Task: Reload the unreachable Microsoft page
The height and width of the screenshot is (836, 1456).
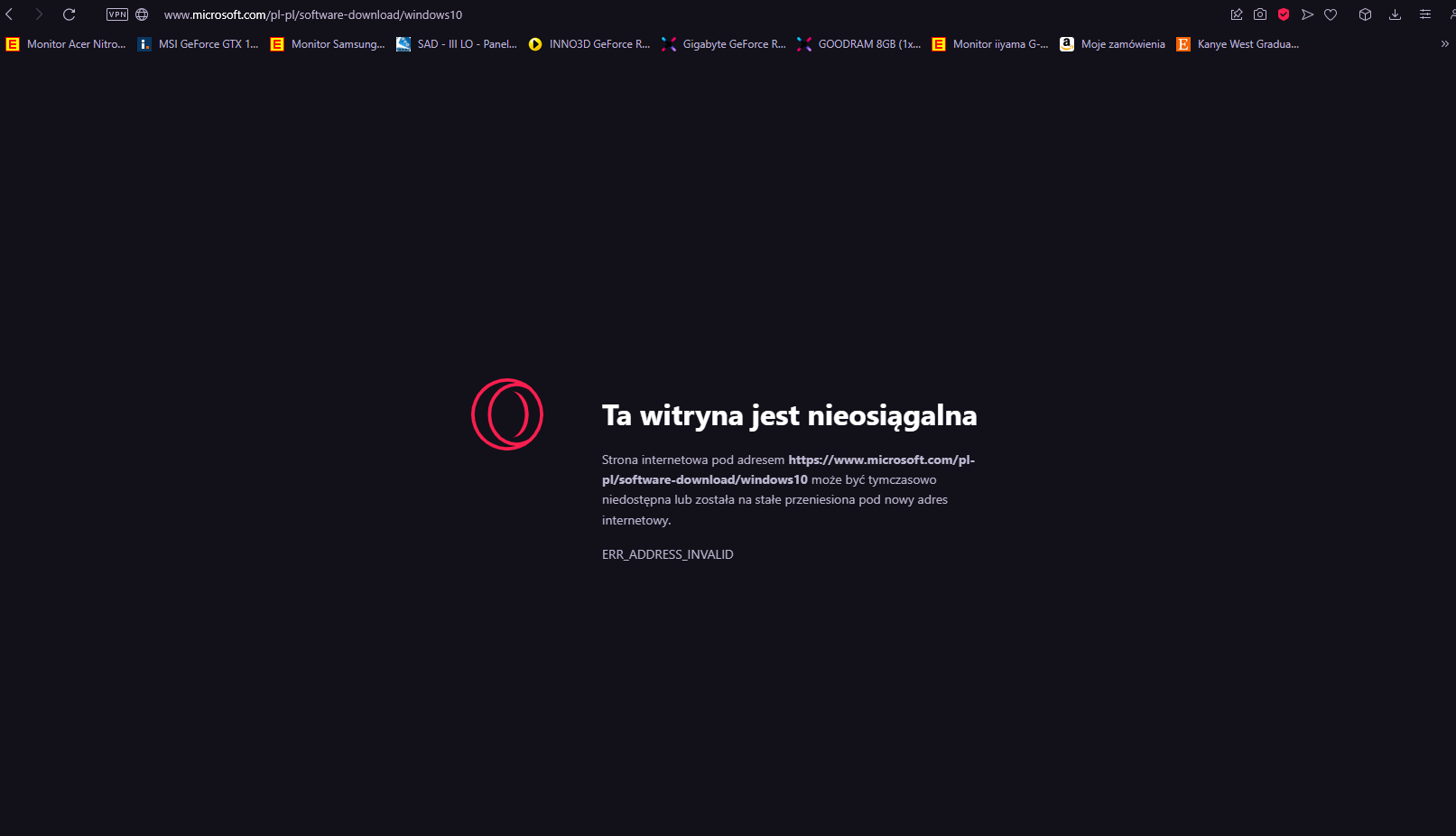Action: click(69, 14)
